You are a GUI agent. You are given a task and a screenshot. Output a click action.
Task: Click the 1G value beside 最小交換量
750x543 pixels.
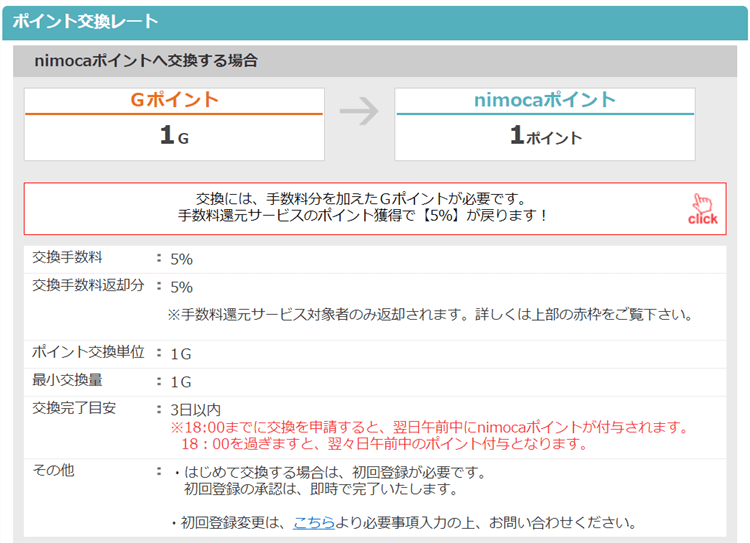point(181,382)
